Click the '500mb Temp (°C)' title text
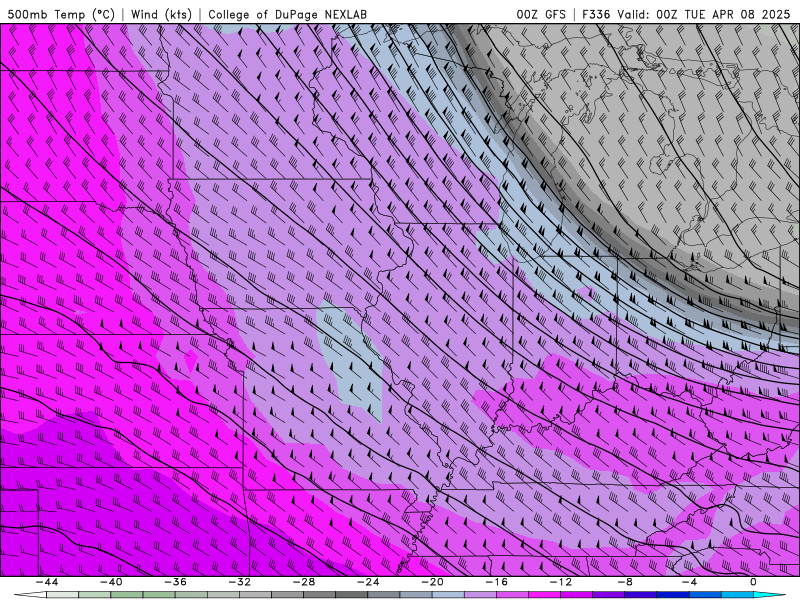The height and width of the screenshot is (600, 800). (x=61, y=14)
